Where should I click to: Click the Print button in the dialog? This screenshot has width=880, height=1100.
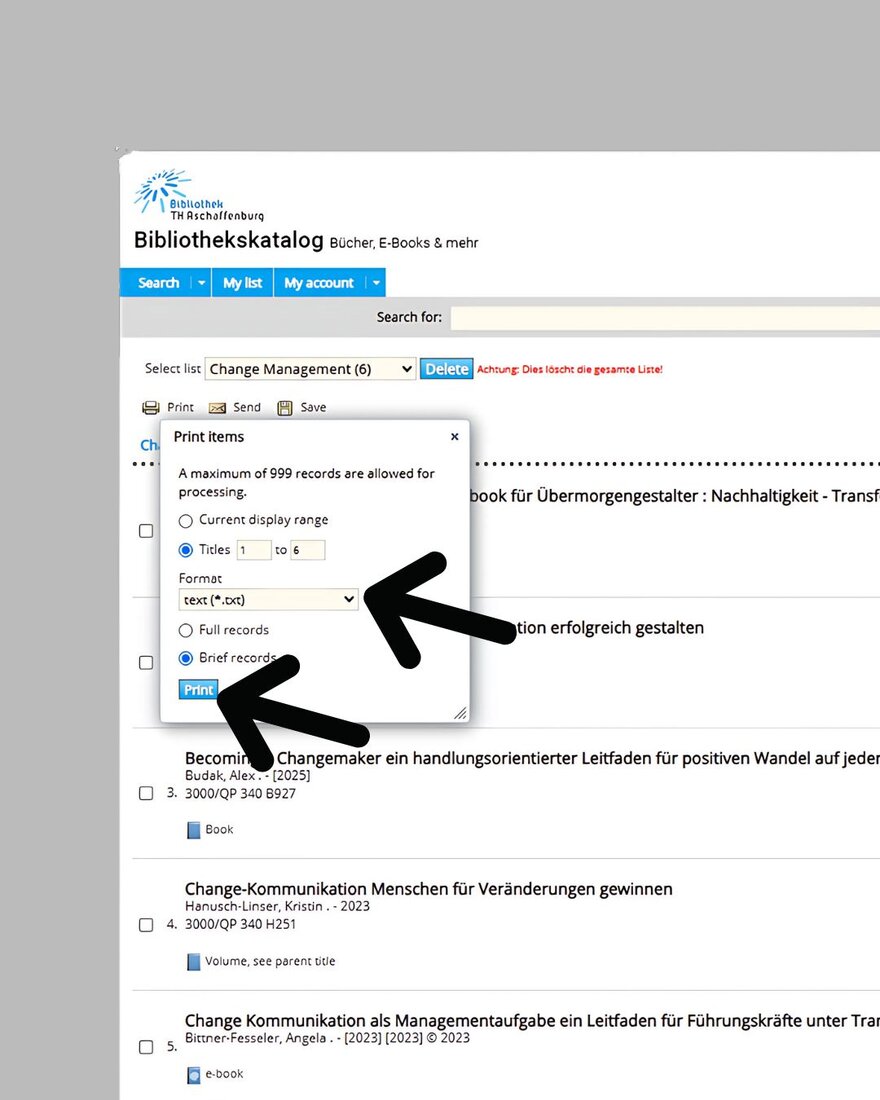click(198, 690)
